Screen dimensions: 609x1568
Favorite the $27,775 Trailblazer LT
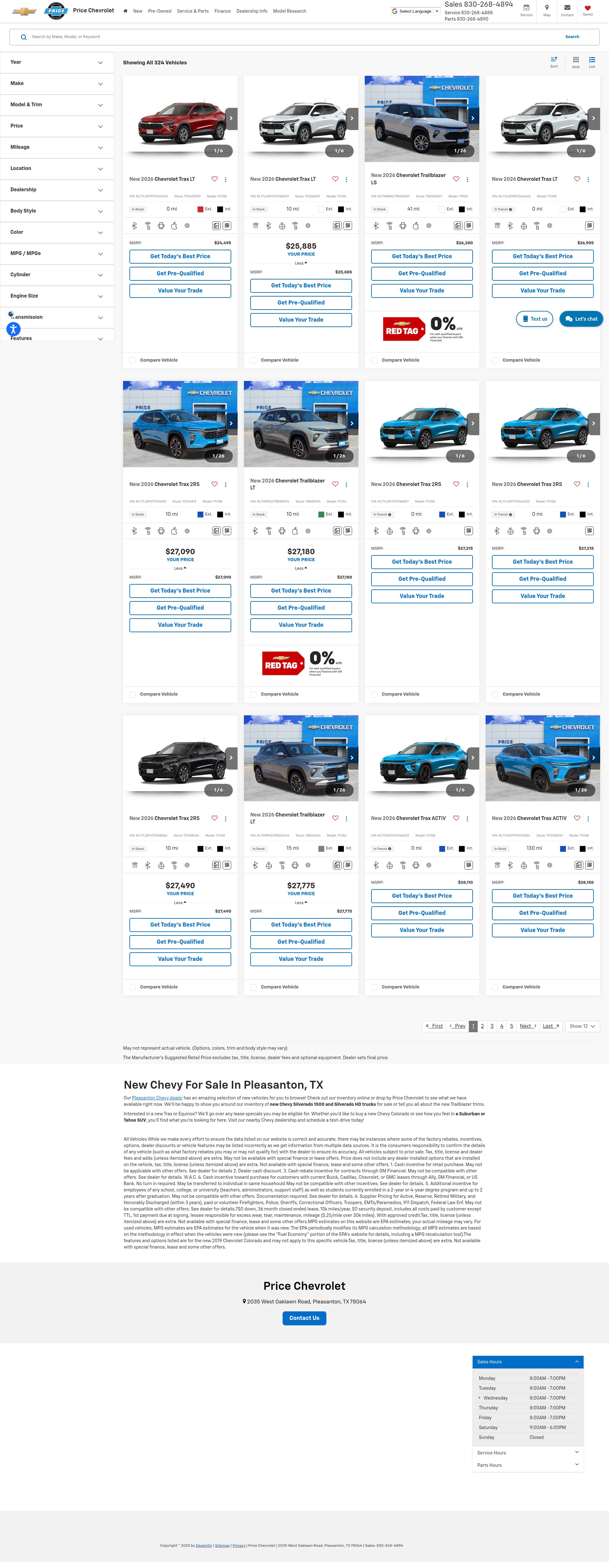(335, 818)
